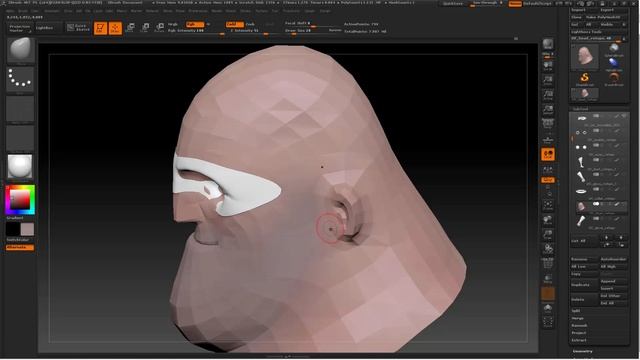Click the Zoom document icon in right shelf
This screenshot has height=360, width=640.
(x=548, y=80)
